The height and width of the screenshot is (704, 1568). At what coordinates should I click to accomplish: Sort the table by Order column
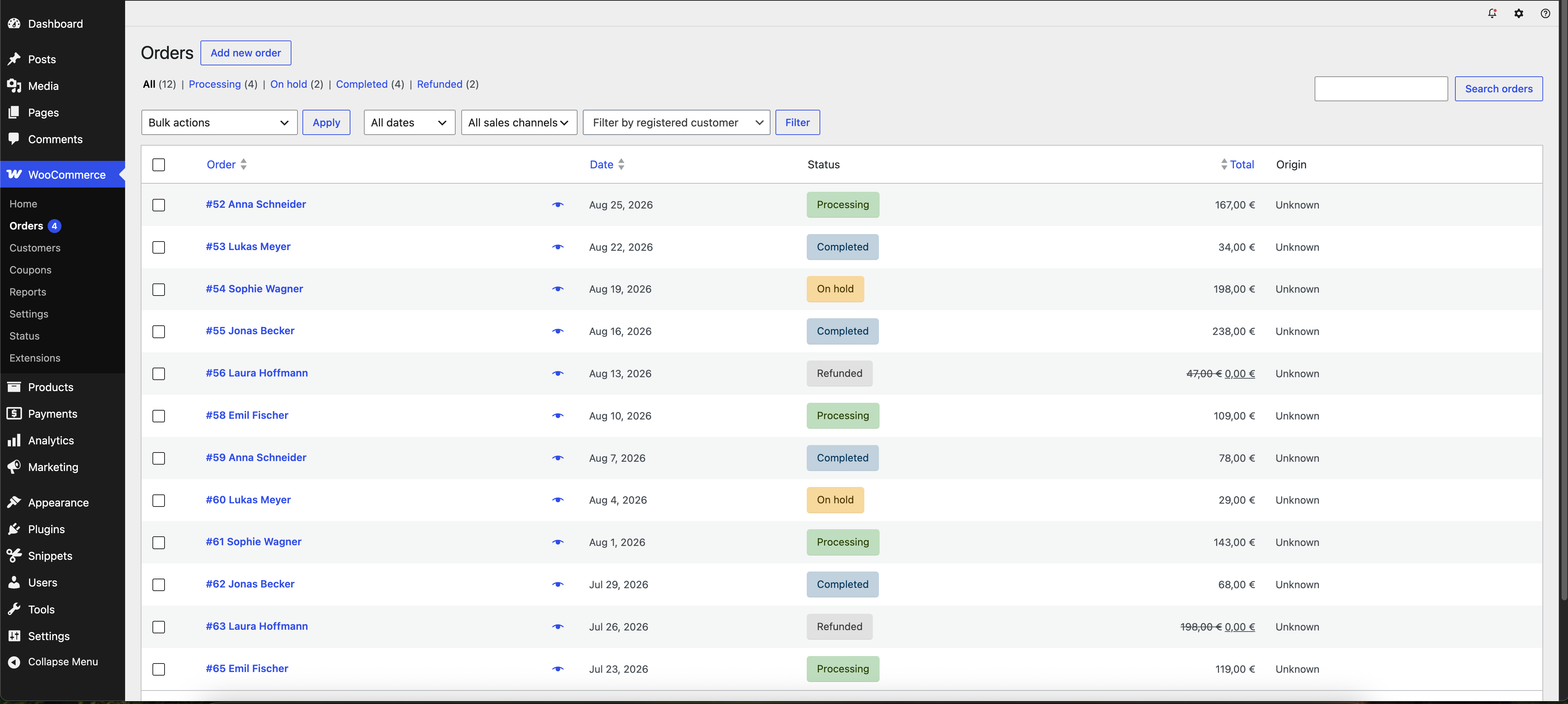(226, 164)
